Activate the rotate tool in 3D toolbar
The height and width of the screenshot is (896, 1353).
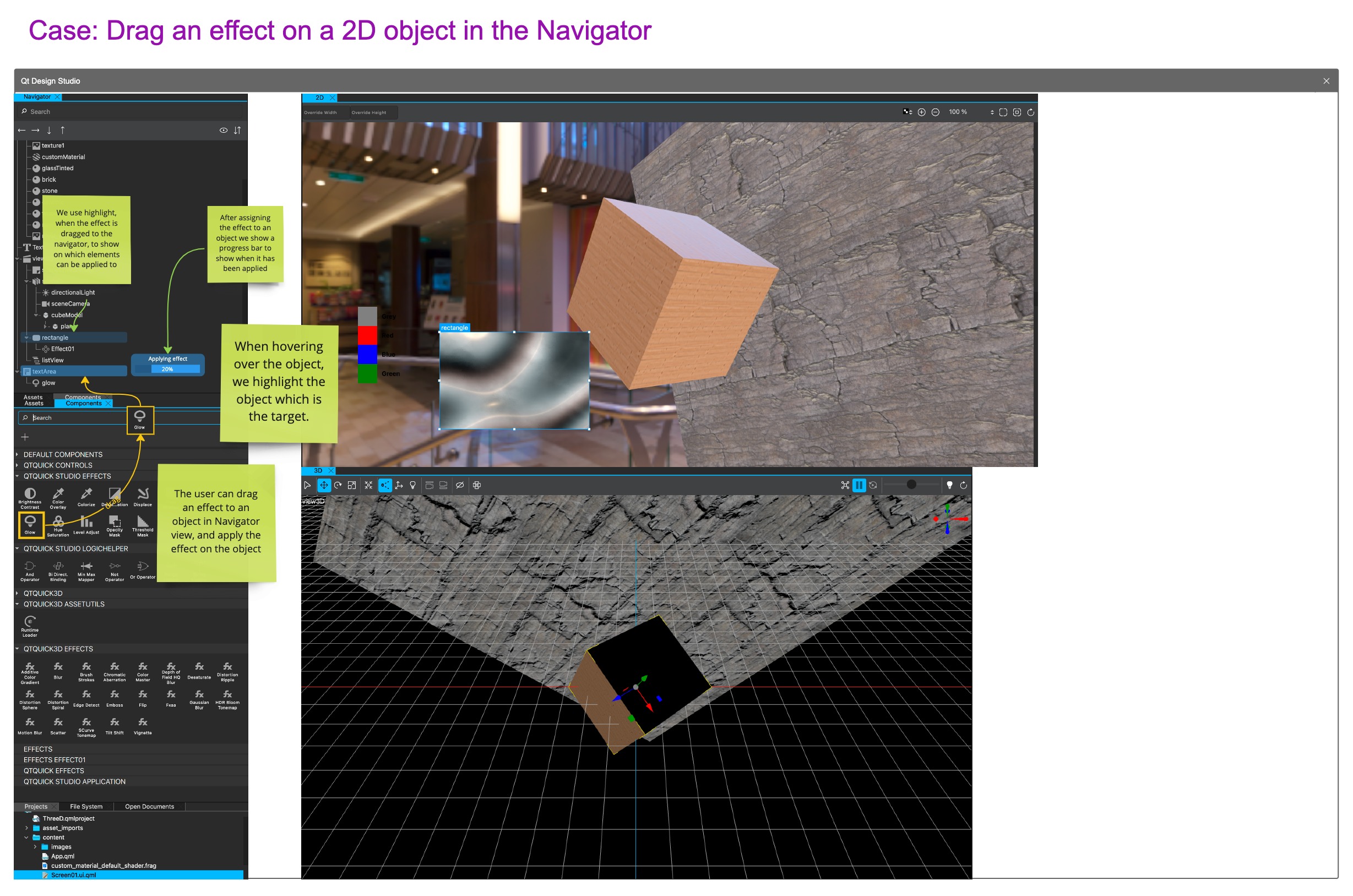pos(338,485)
